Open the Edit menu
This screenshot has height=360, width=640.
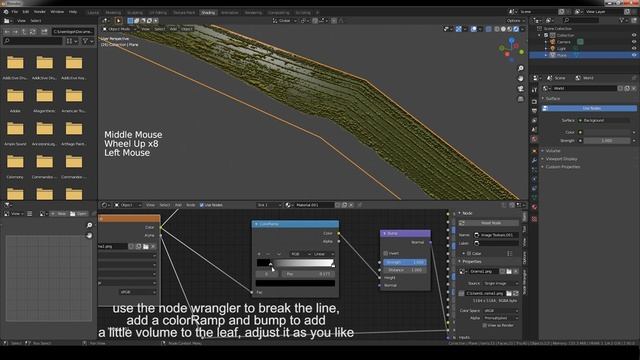pos(26,12)
